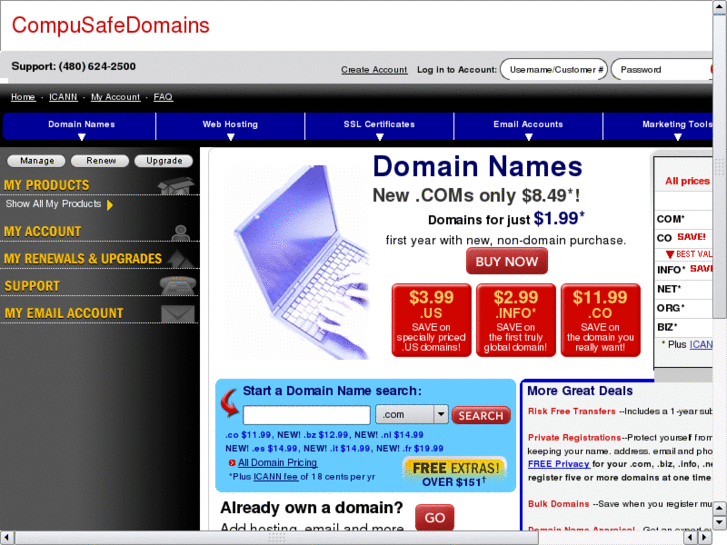
Task: Open the ICANN link in top navigation
Action: [x=64, y=97]
